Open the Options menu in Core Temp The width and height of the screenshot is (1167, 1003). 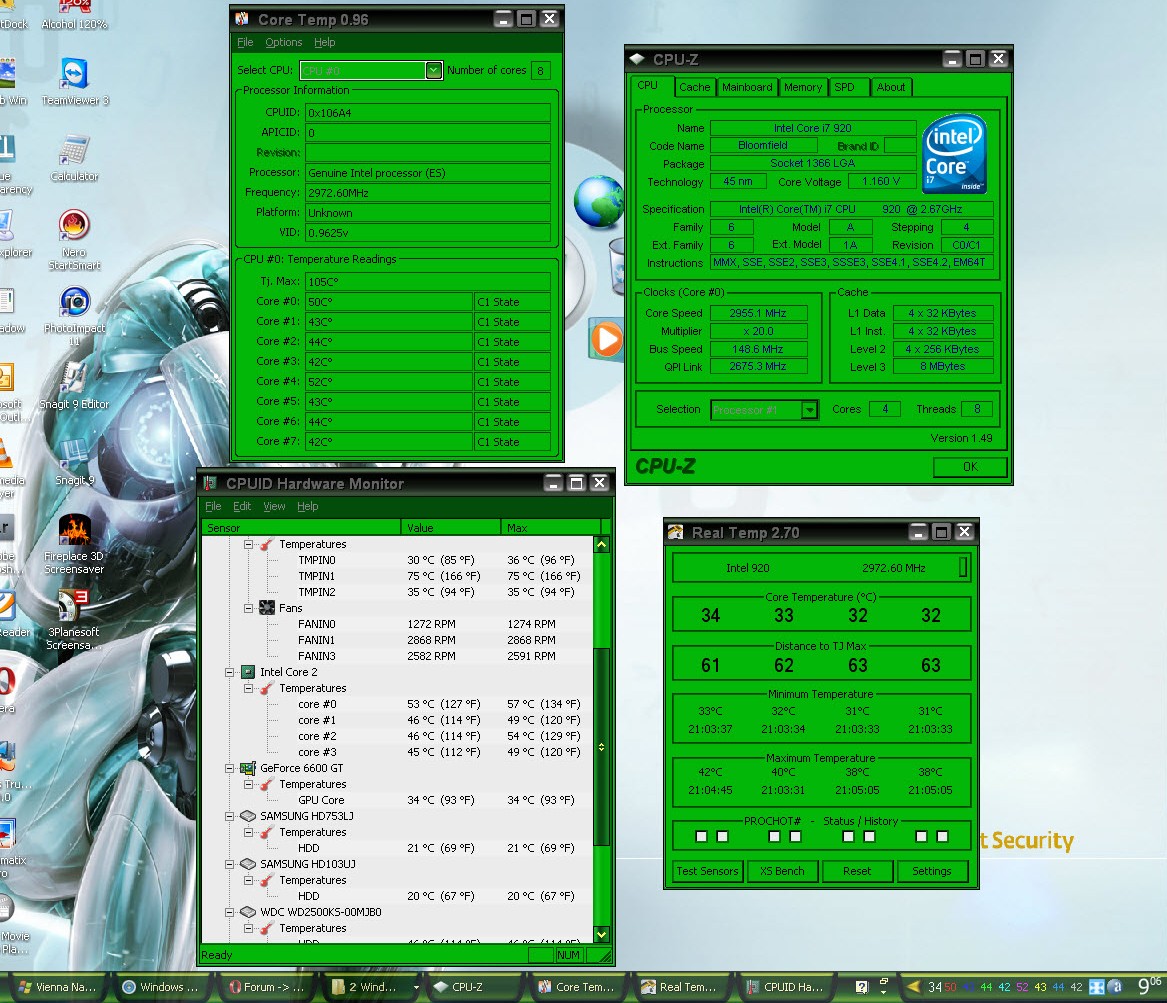coord(284,42)
